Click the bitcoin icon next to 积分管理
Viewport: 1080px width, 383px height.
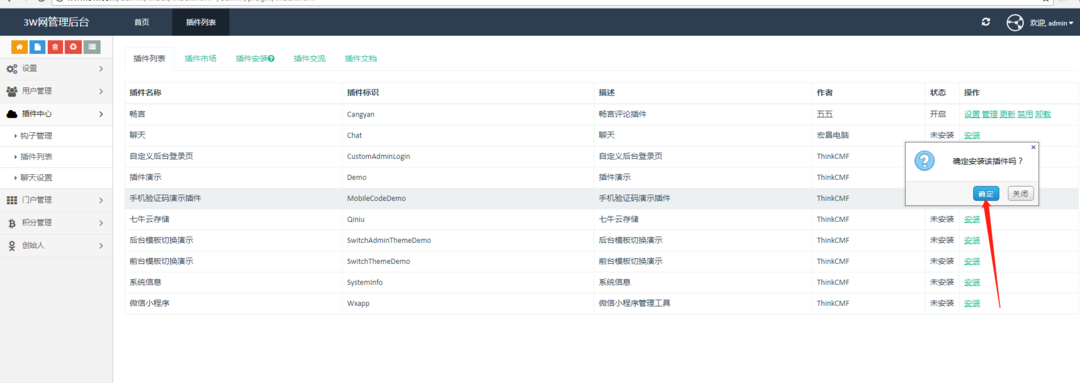[x=12, y=223]
